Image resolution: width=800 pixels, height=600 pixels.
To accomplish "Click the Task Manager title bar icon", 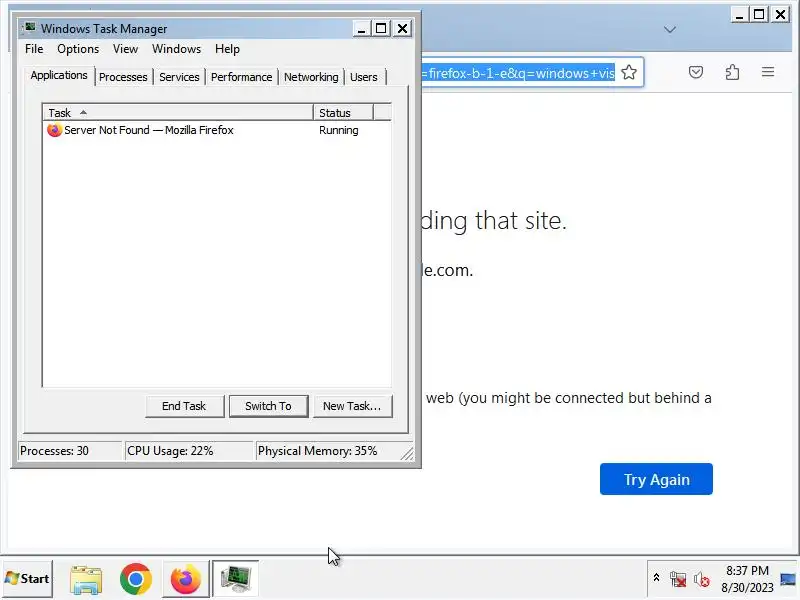I will pos(30,28).
